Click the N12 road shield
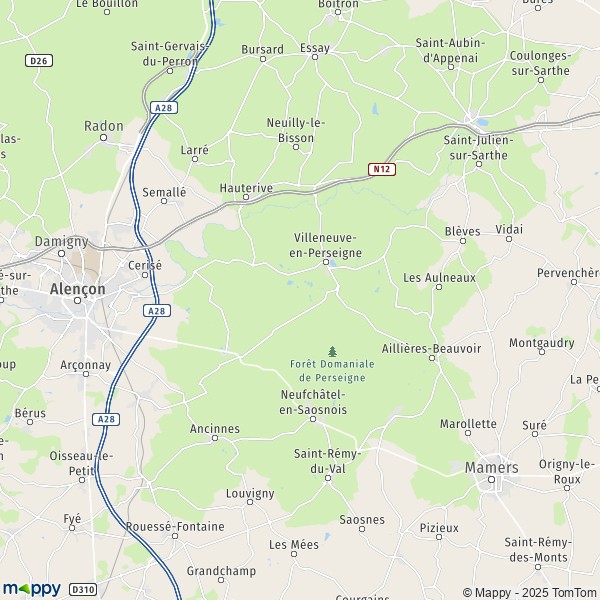600x600 pixels. 382,169
